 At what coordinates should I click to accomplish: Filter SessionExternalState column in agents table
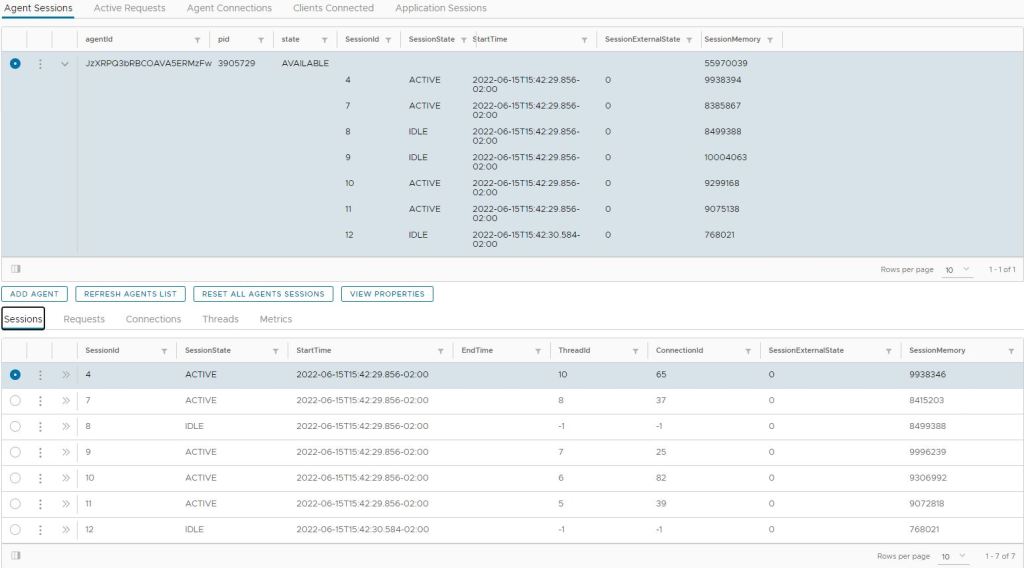pos(689,40)
